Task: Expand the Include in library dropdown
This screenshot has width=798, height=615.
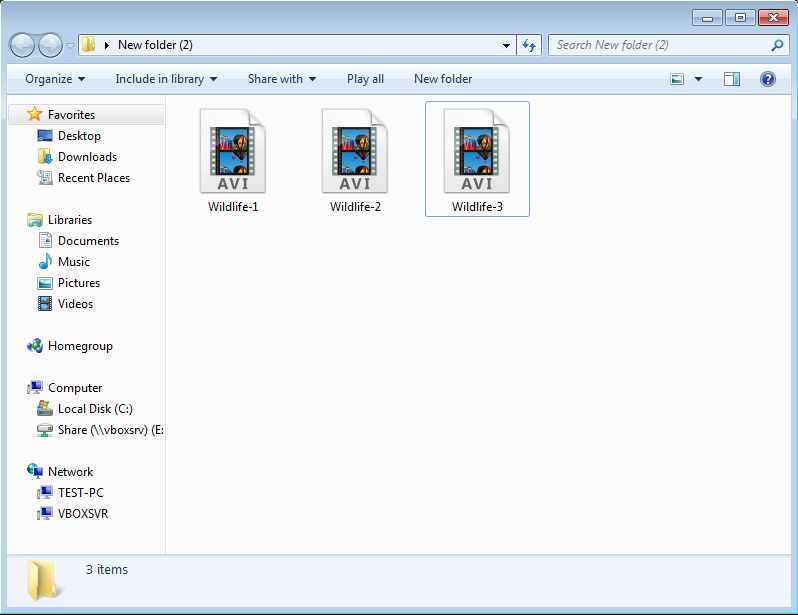Action: click(x=166, y=79)
